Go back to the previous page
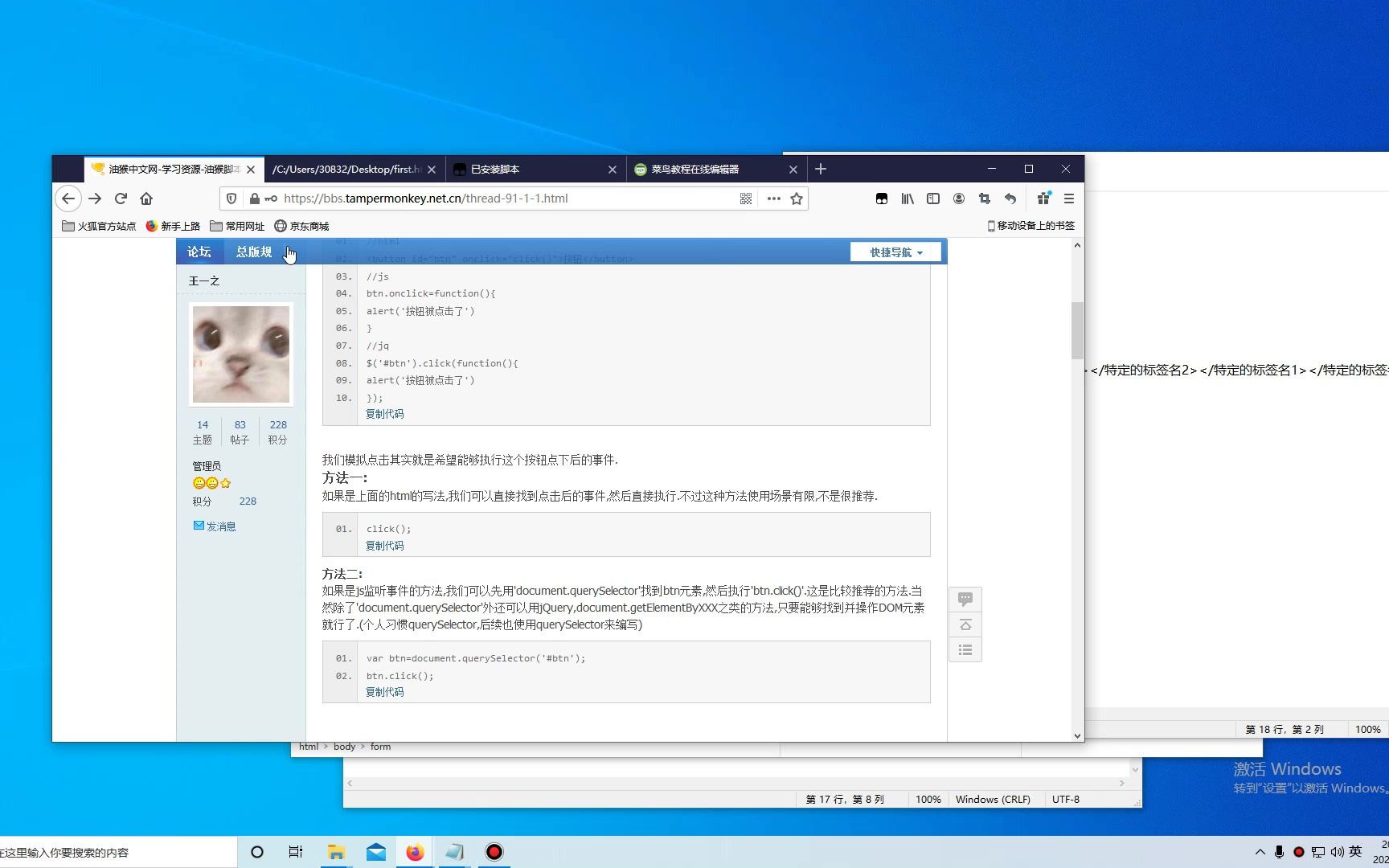1389x868 pixels. click(x=68, y=199)
